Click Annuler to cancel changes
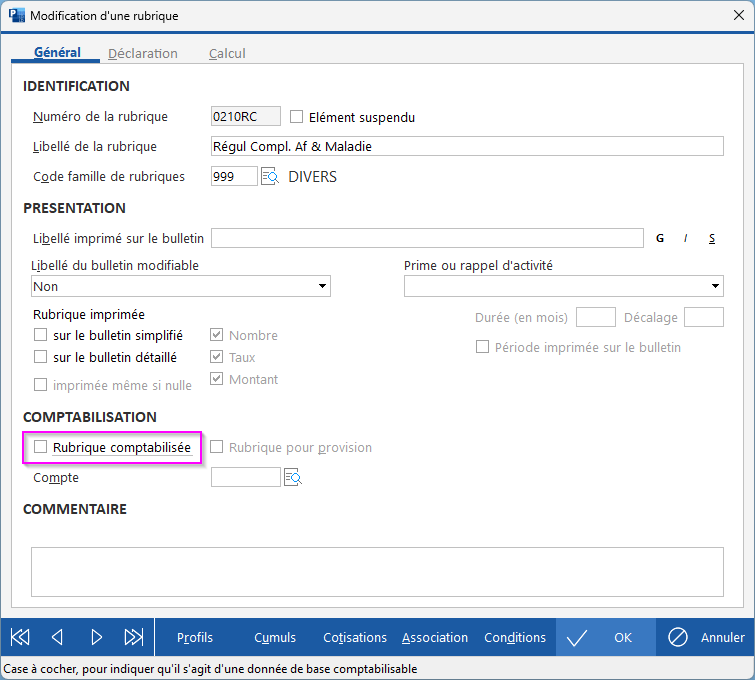The height and width of the screenshot is (680, 755). [706, 637]
